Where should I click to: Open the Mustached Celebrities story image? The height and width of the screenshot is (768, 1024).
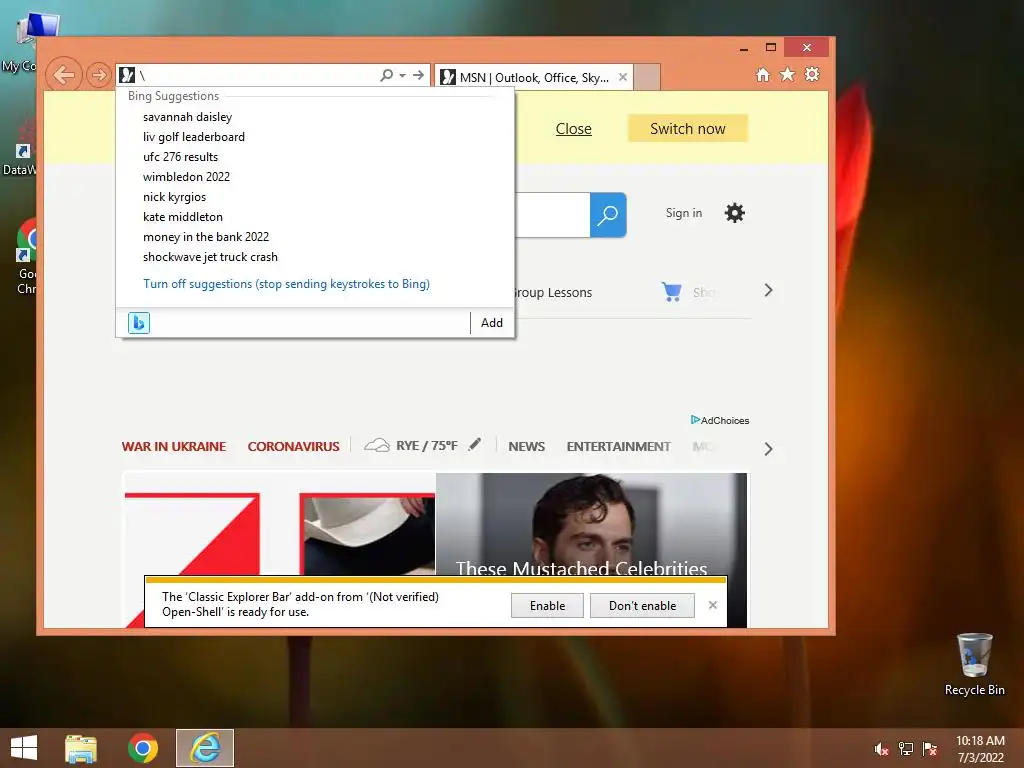click(591, 524)
